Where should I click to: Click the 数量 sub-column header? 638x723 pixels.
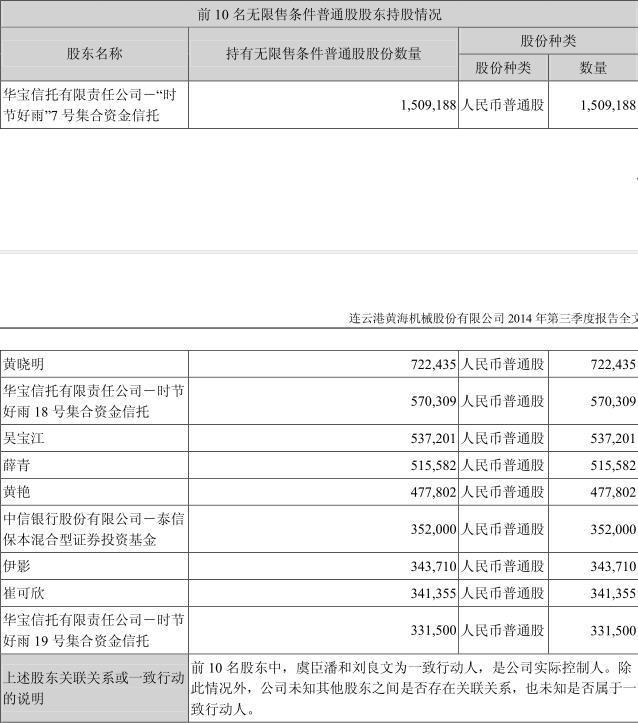pyautogui.click(x=593, y=68)
